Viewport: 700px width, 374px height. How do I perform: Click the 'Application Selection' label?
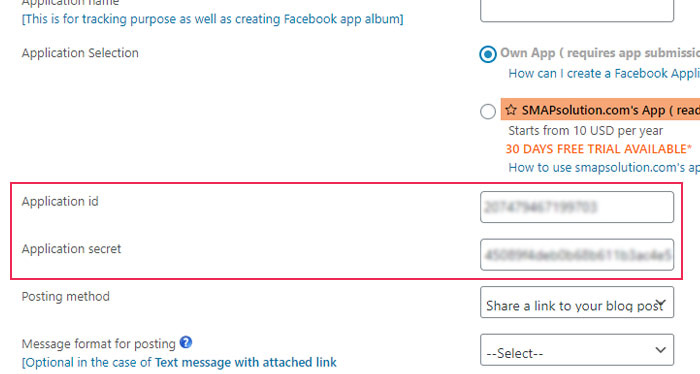pyautogui.click(x=80, y=53)
